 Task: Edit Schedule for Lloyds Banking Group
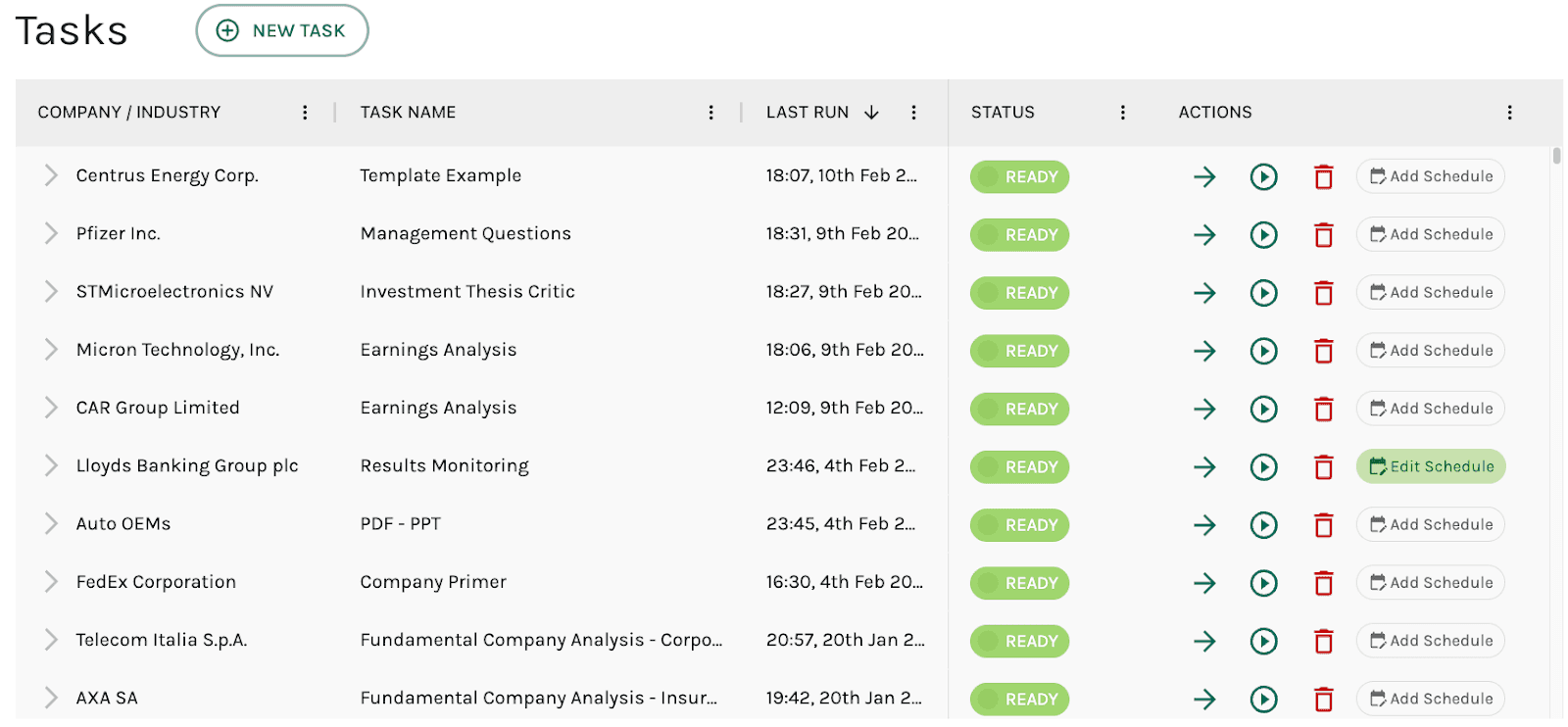pos(1431,466)
